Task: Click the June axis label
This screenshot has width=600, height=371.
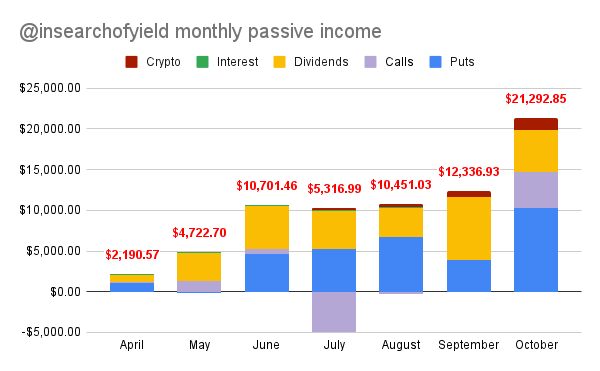Action: pos(266,345)
